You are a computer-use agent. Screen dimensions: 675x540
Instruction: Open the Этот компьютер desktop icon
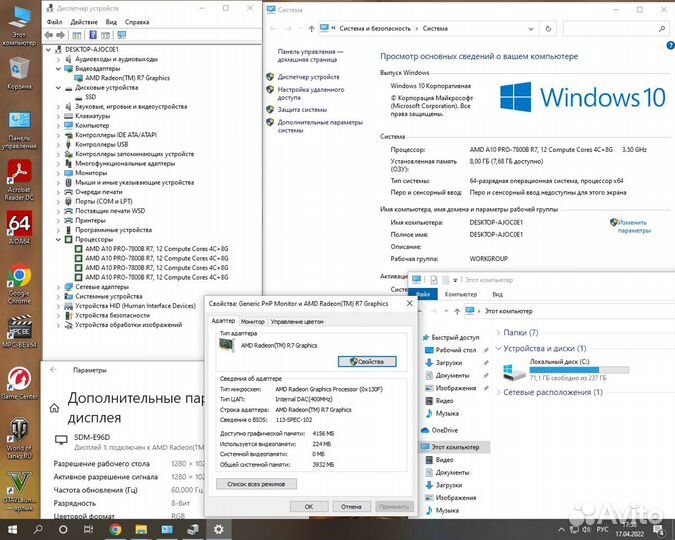tap(19, 27)
